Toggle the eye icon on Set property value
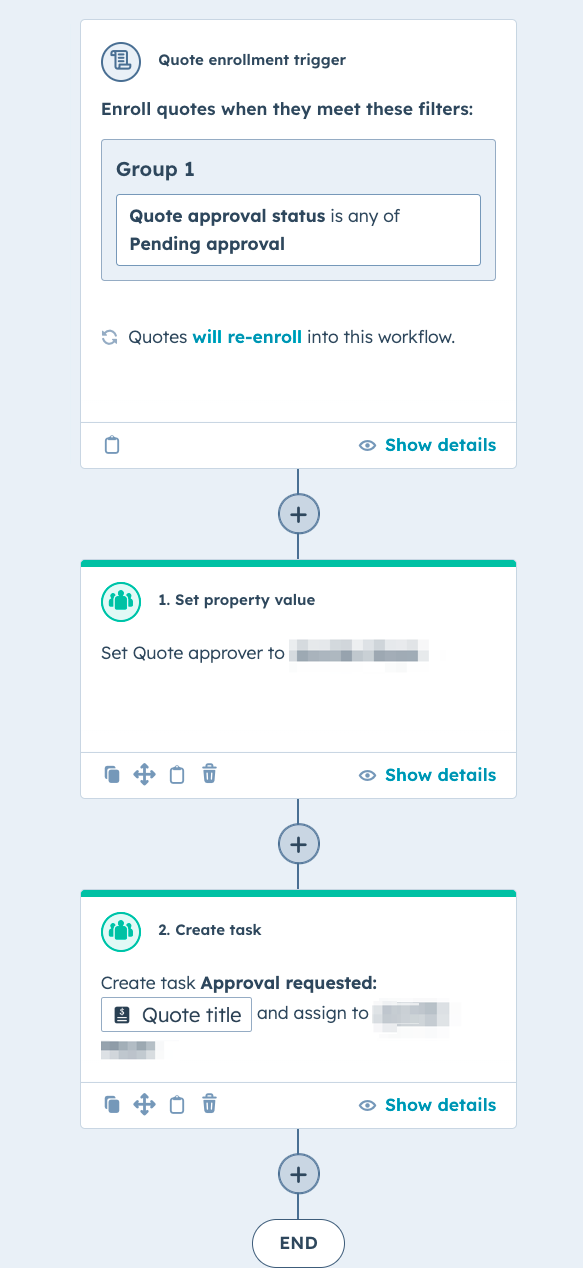Screen dimensions: 583x1268 click(367, 774)
